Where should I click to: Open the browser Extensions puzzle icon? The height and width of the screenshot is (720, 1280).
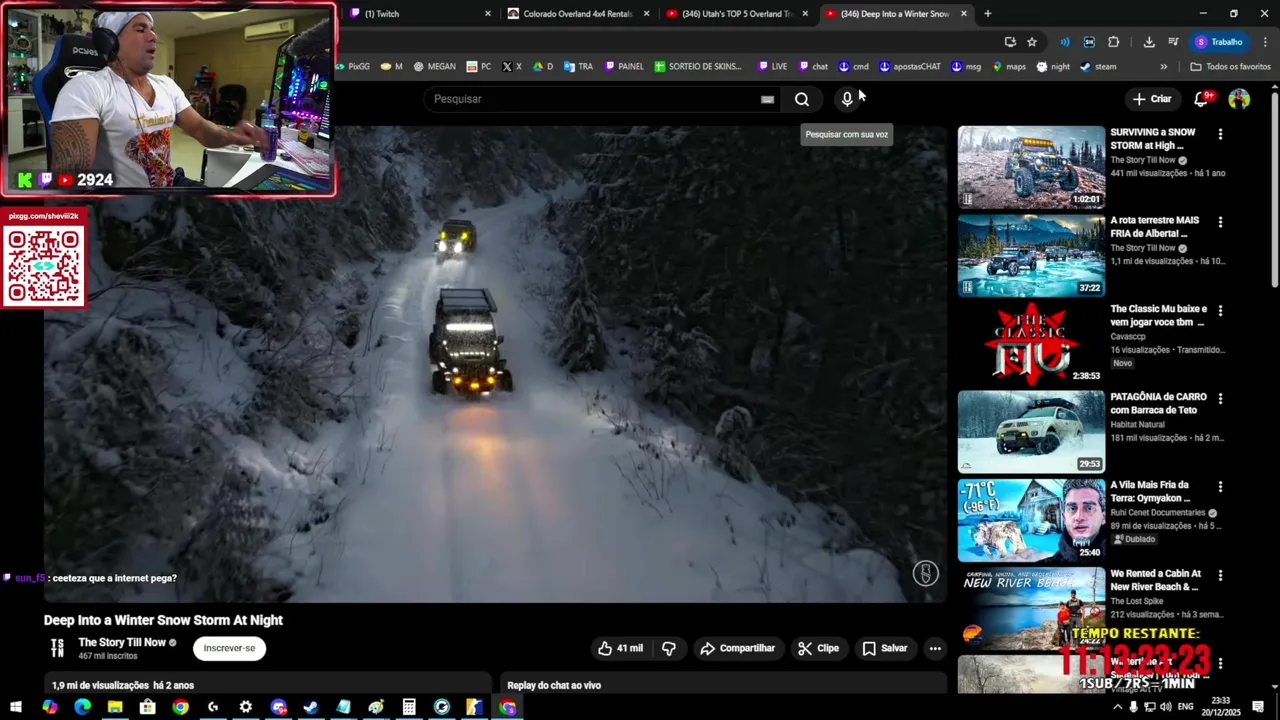point(1113,42)
